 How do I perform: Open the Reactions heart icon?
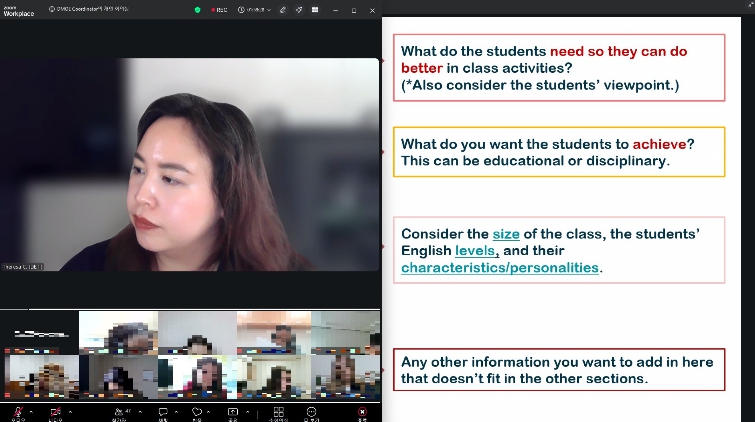197,411
